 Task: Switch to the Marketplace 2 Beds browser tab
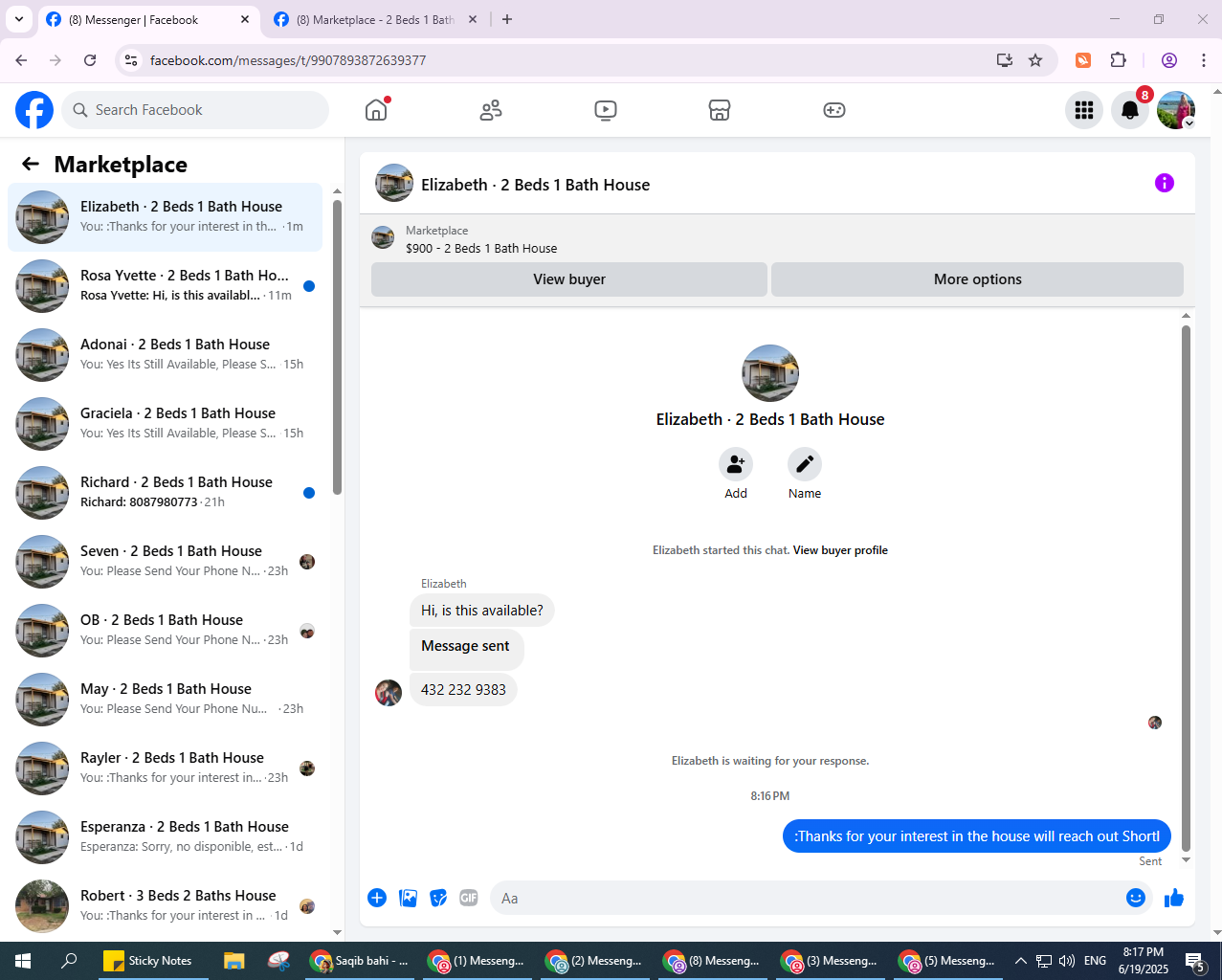[374, 19]
